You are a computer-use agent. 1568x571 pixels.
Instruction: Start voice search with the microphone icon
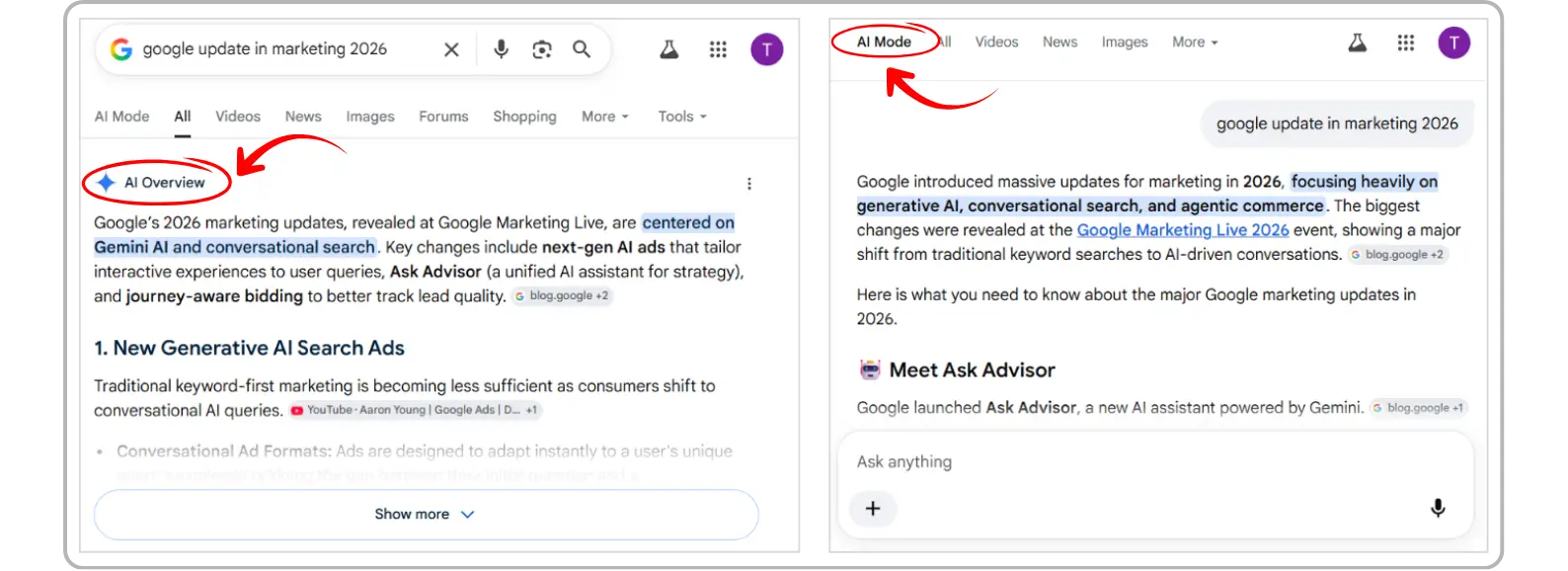point(502,49)
